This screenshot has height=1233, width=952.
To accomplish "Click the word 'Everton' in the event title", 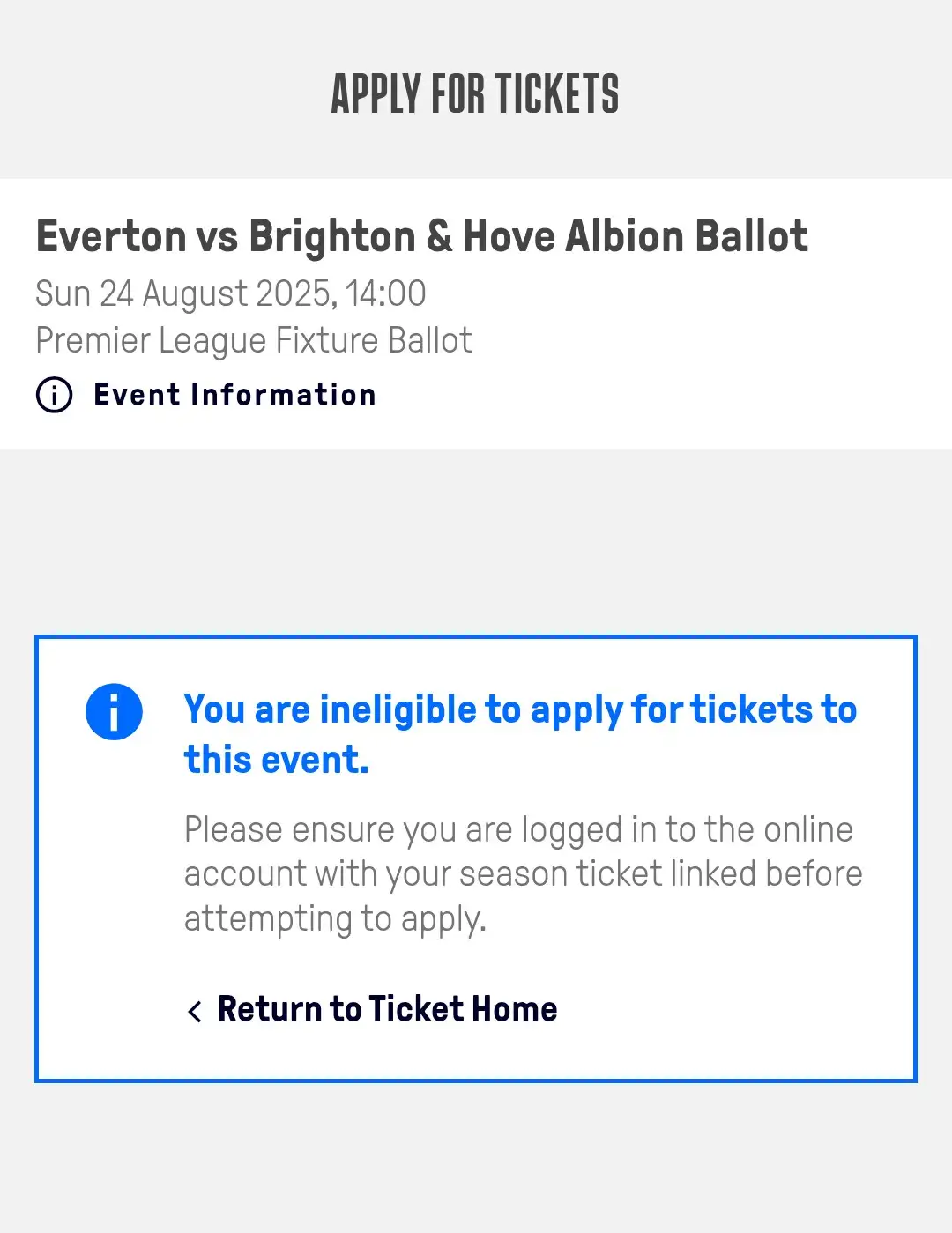I will pos(111,236).
